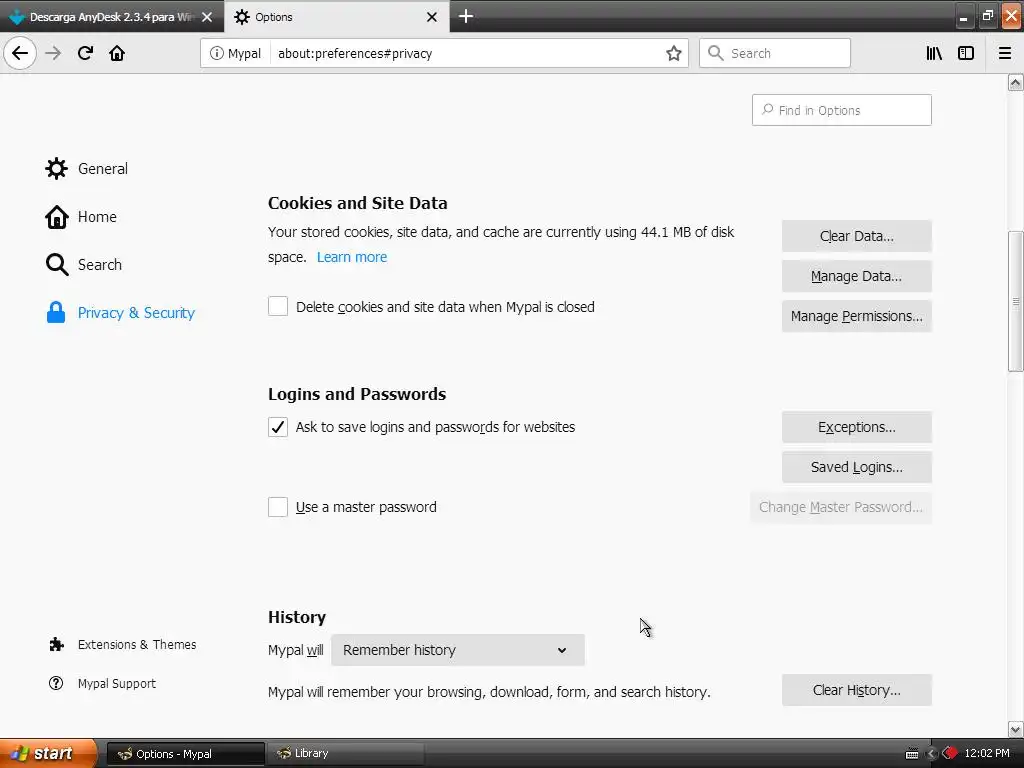
Task: Select the Options tab
Action: pos(336,17)
